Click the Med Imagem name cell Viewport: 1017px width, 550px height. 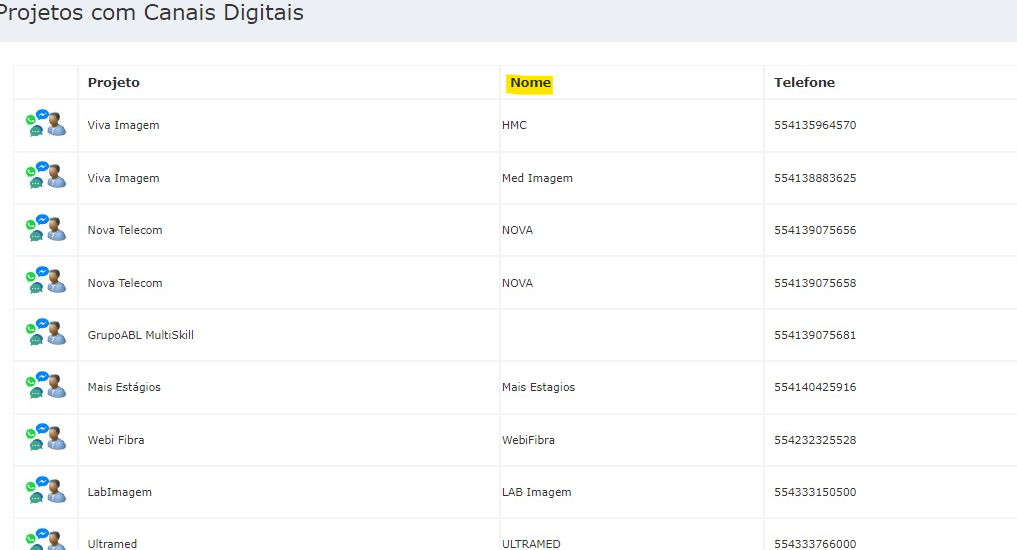pyautogui.click(x=537, y=178)
